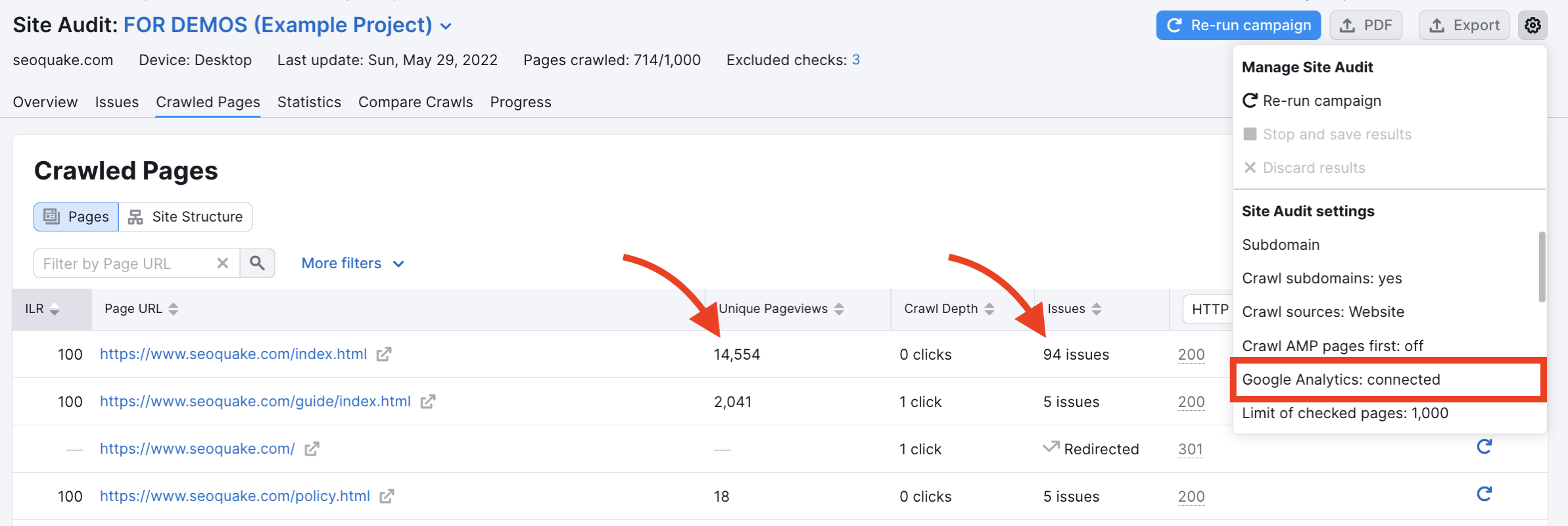Image resolution: width=1568 pixels, height=526 pixels.
Task: Sort by the Crawl Depth column
Action: [949, 309]
